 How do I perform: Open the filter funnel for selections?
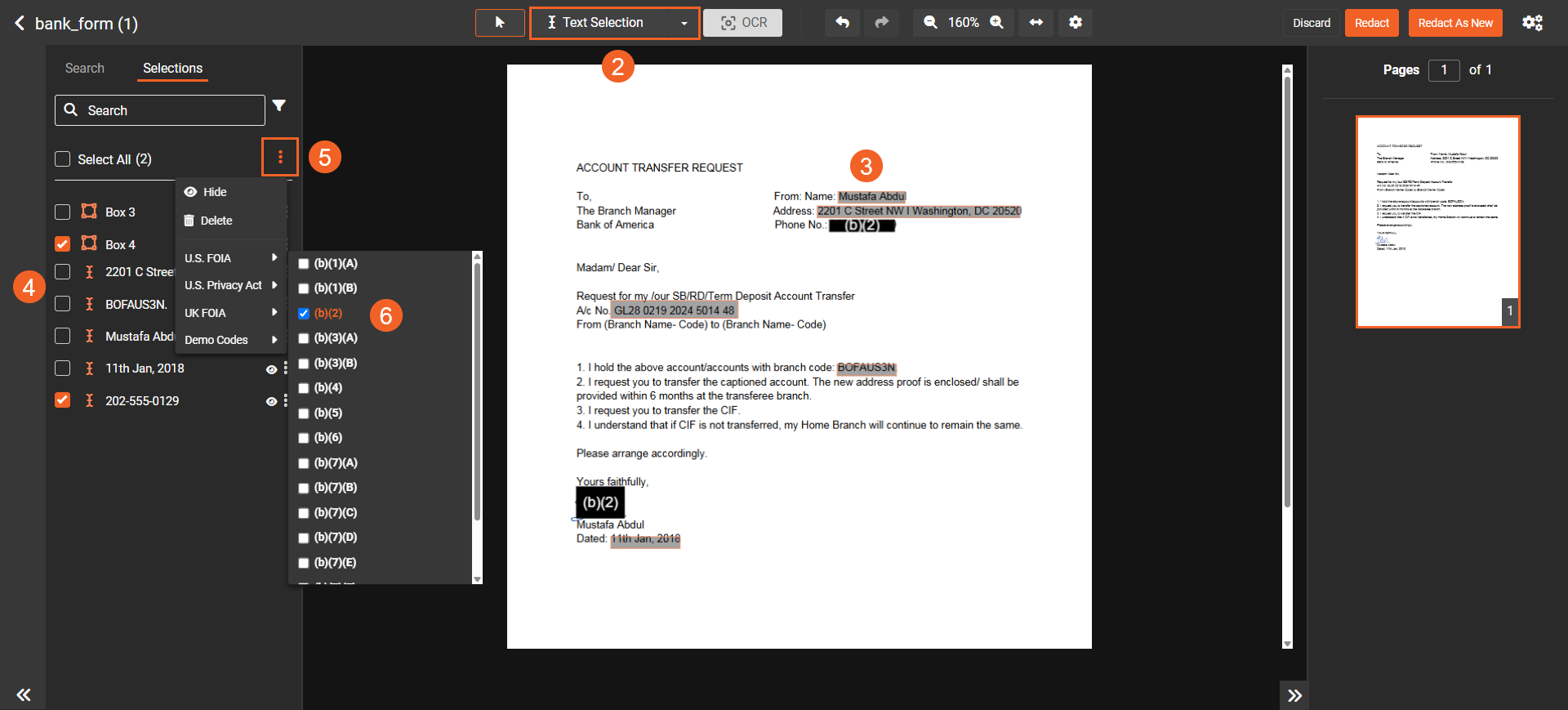(x=279, y=105)
